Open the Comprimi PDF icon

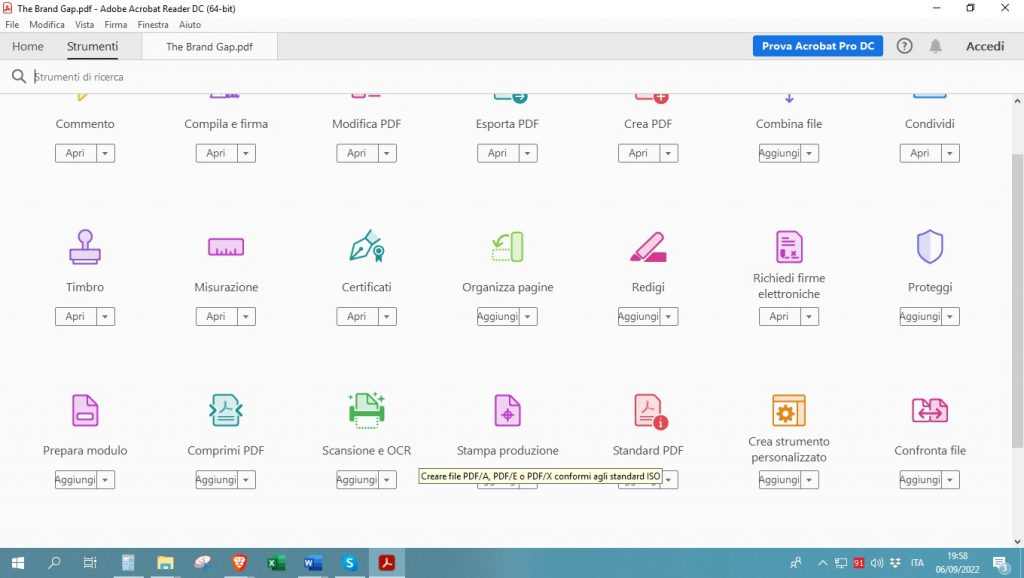click(x=226, y=410)
